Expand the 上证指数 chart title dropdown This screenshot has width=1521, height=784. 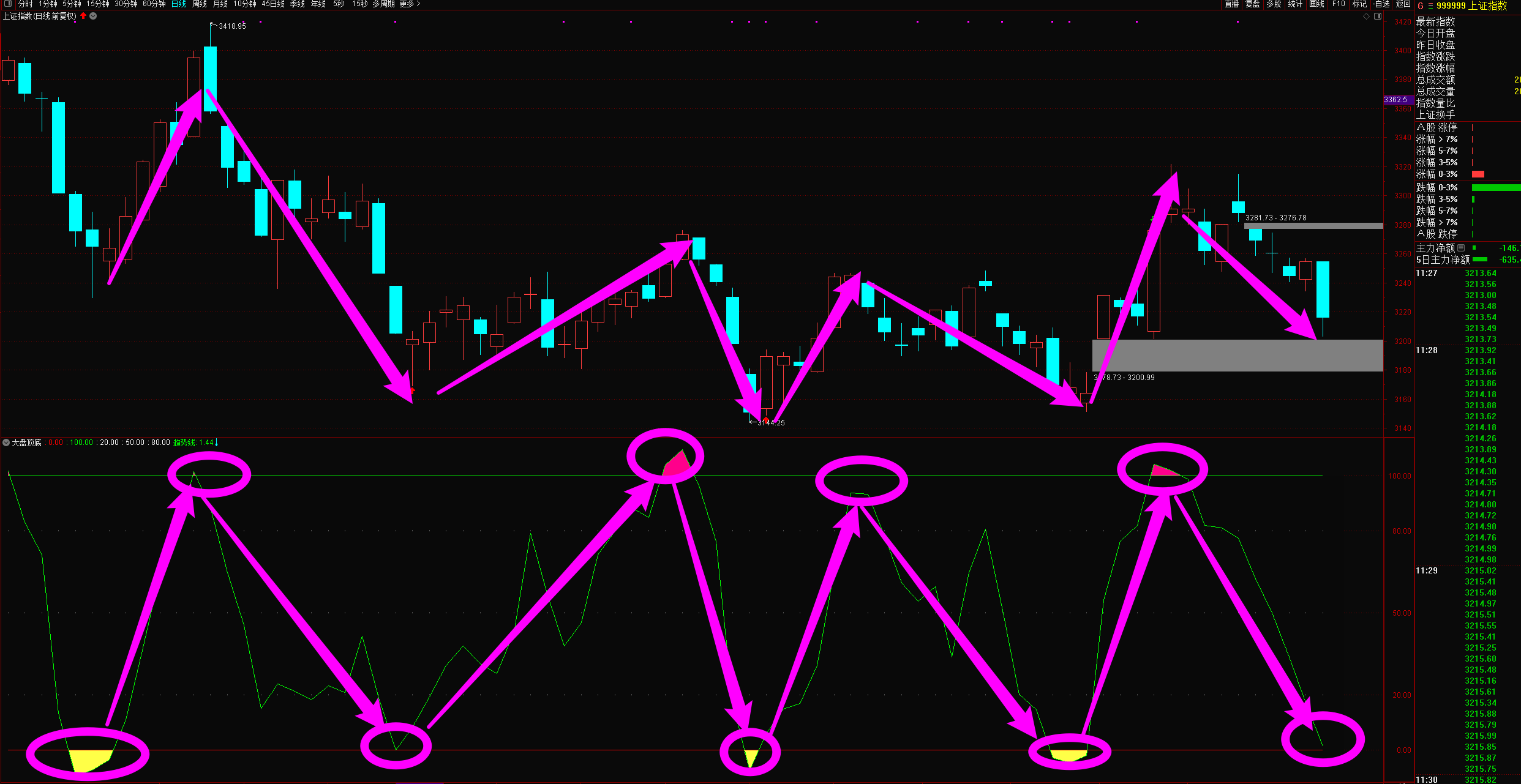point(93,16)
